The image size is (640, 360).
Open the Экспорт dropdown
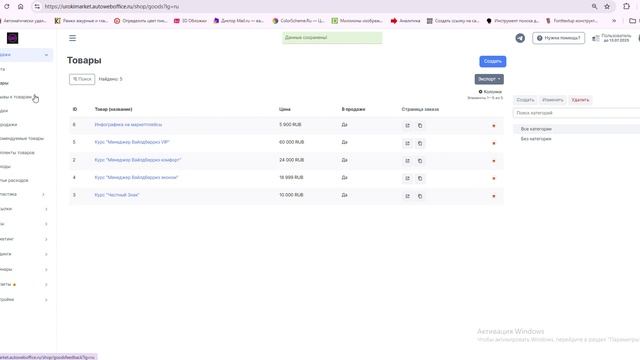[489, 79]
